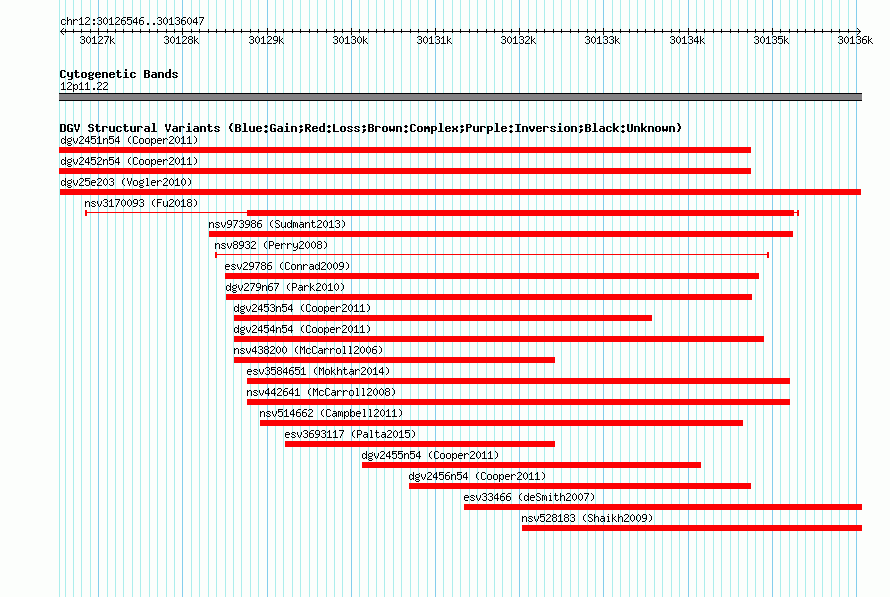890x597 pixels.
Task: Click the 30131k ruler tick label
Action: (434, 40)
